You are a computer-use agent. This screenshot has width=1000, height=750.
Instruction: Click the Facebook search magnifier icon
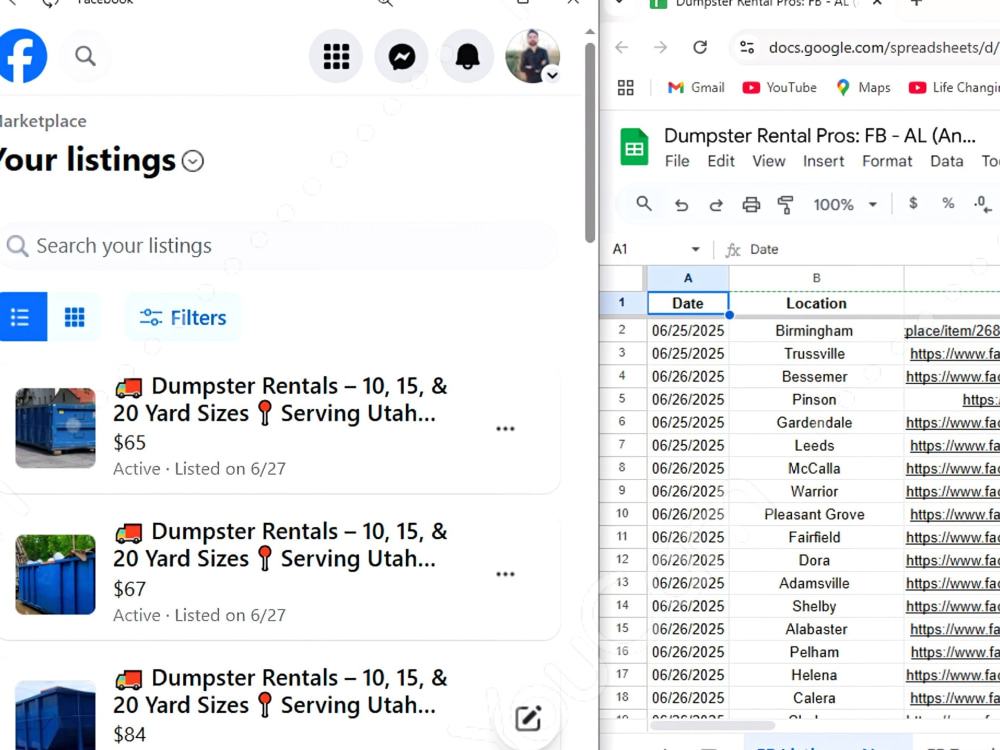click(x=85, y=56)
